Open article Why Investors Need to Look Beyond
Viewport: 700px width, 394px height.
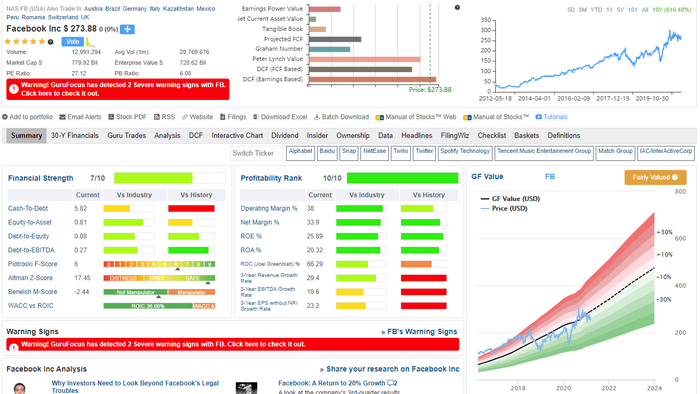(135, 386)
